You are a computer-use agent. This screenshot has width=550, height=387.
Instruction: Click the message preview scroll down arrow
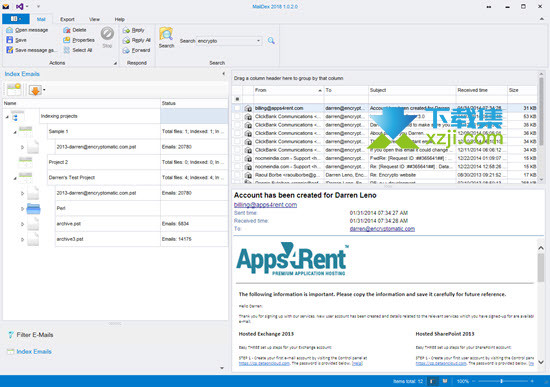pos(541,362)
